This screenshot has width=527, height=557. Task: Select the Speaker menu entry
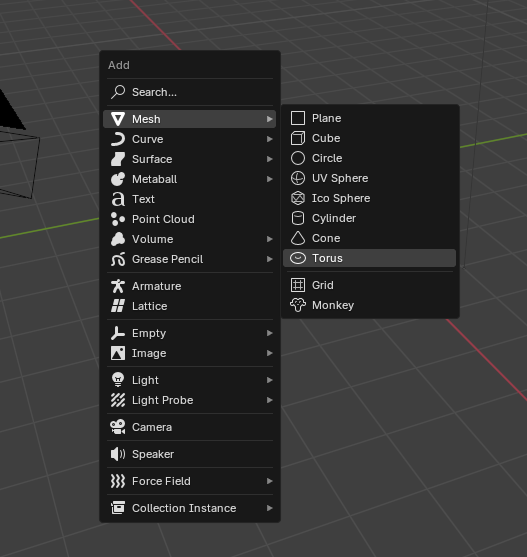(x=190, y=454)
